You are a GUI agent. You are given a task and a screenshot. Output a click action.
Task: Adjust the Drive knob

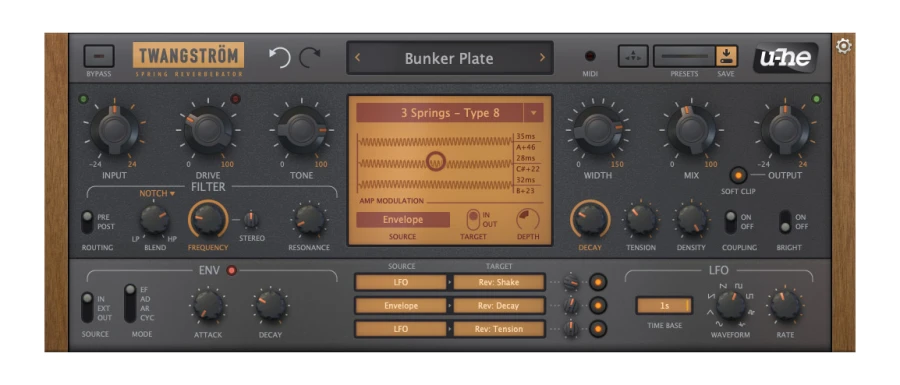(x=208, y=130)
